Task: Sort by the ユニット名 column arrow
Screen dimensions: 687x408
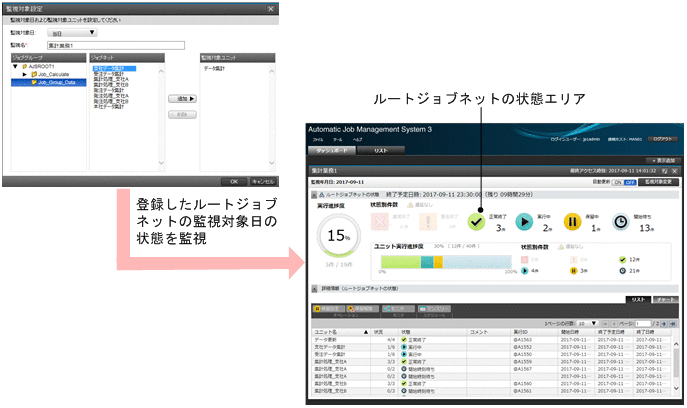Action: tap(365, 332)
